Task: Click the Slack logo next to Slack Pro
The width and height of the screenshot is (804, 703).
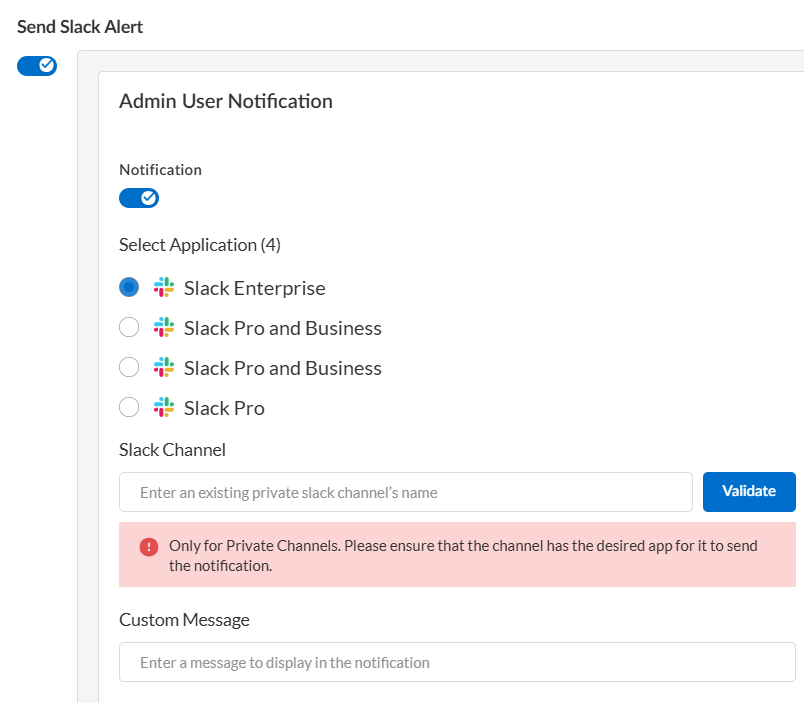Action: pos(164,408)
